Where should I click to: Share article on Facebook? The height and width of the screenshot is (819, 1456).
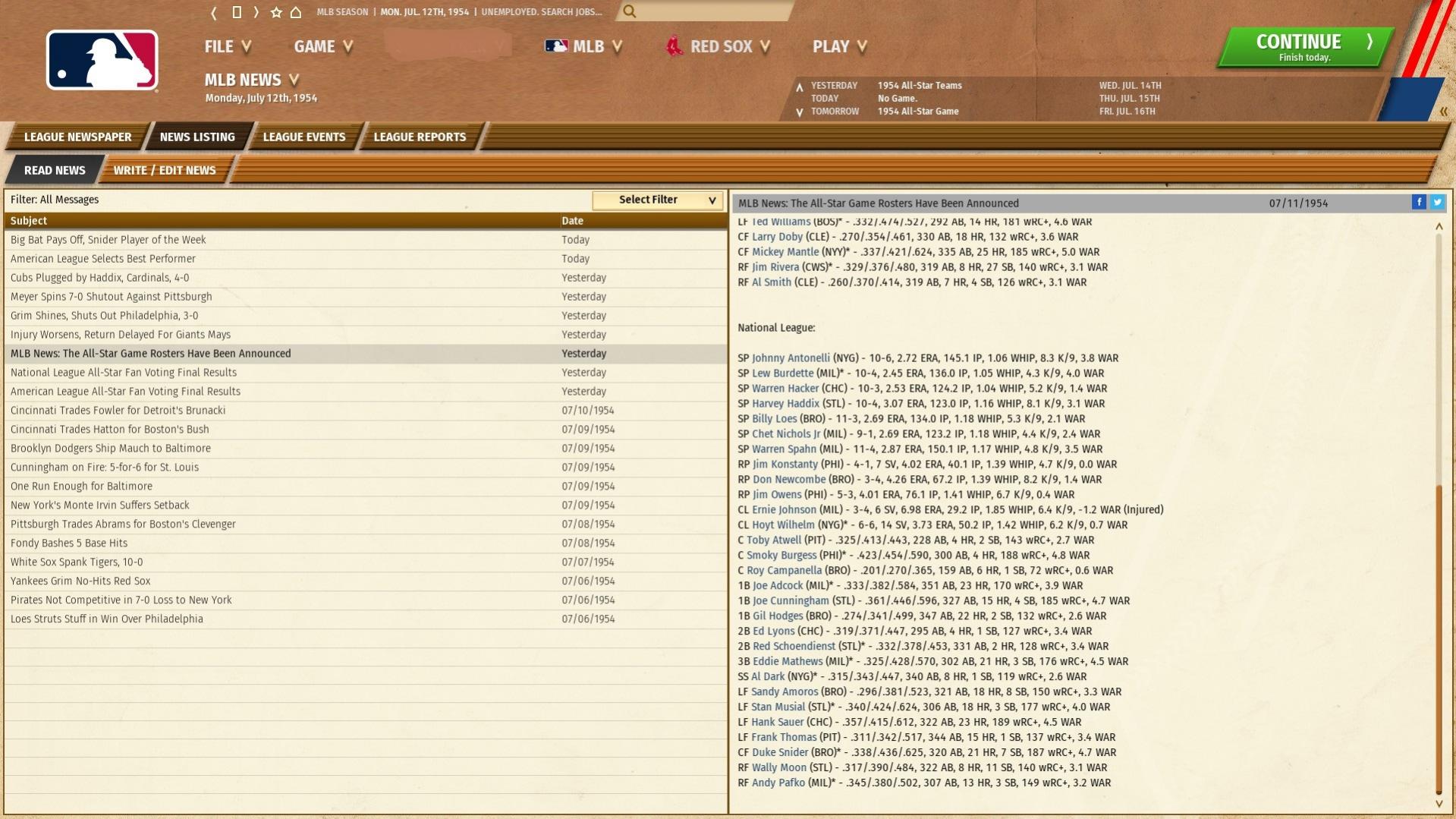(1419, 202)
